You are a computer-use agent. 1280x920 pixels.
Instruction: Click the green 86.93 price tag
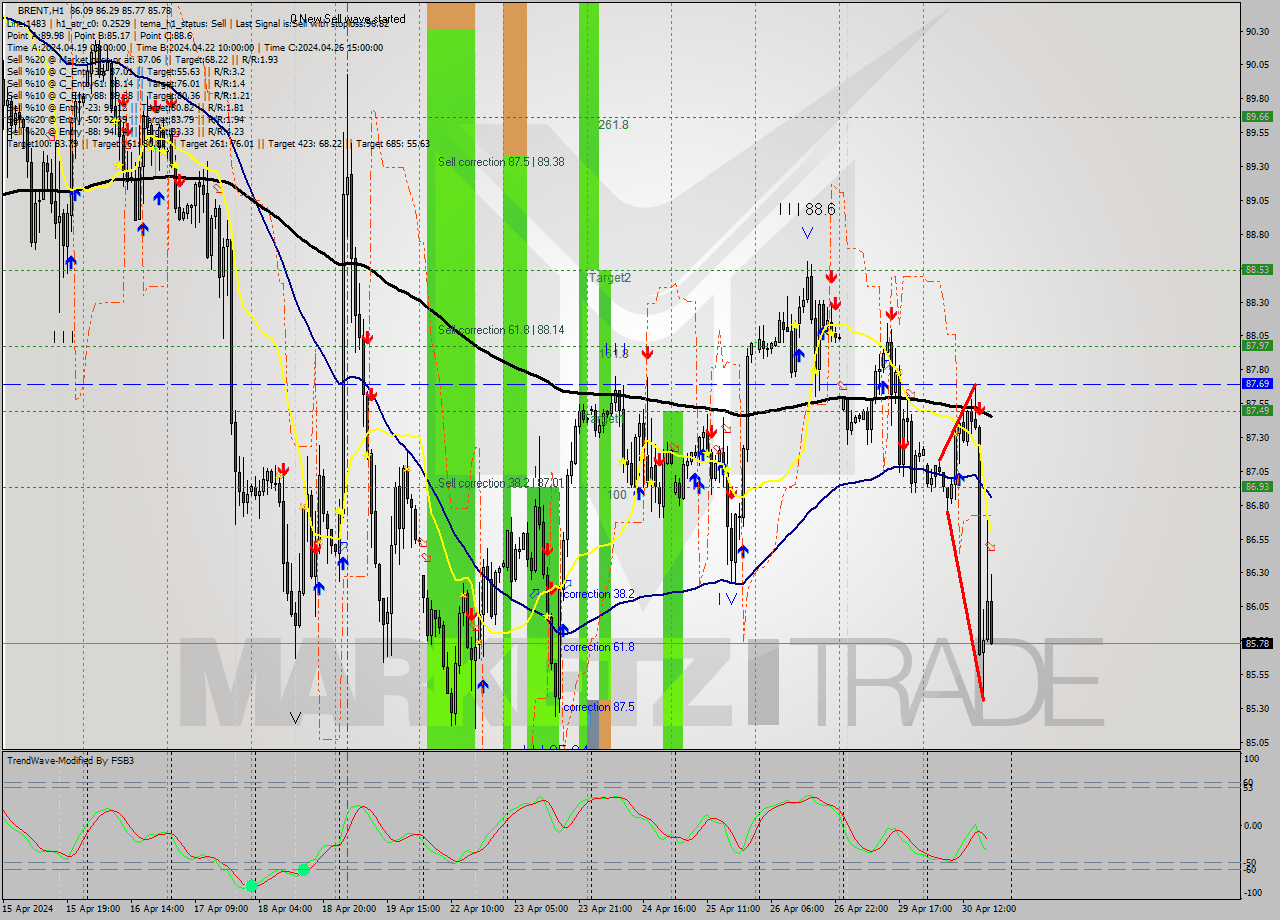pyautogui.click(x=1257, y=486)
